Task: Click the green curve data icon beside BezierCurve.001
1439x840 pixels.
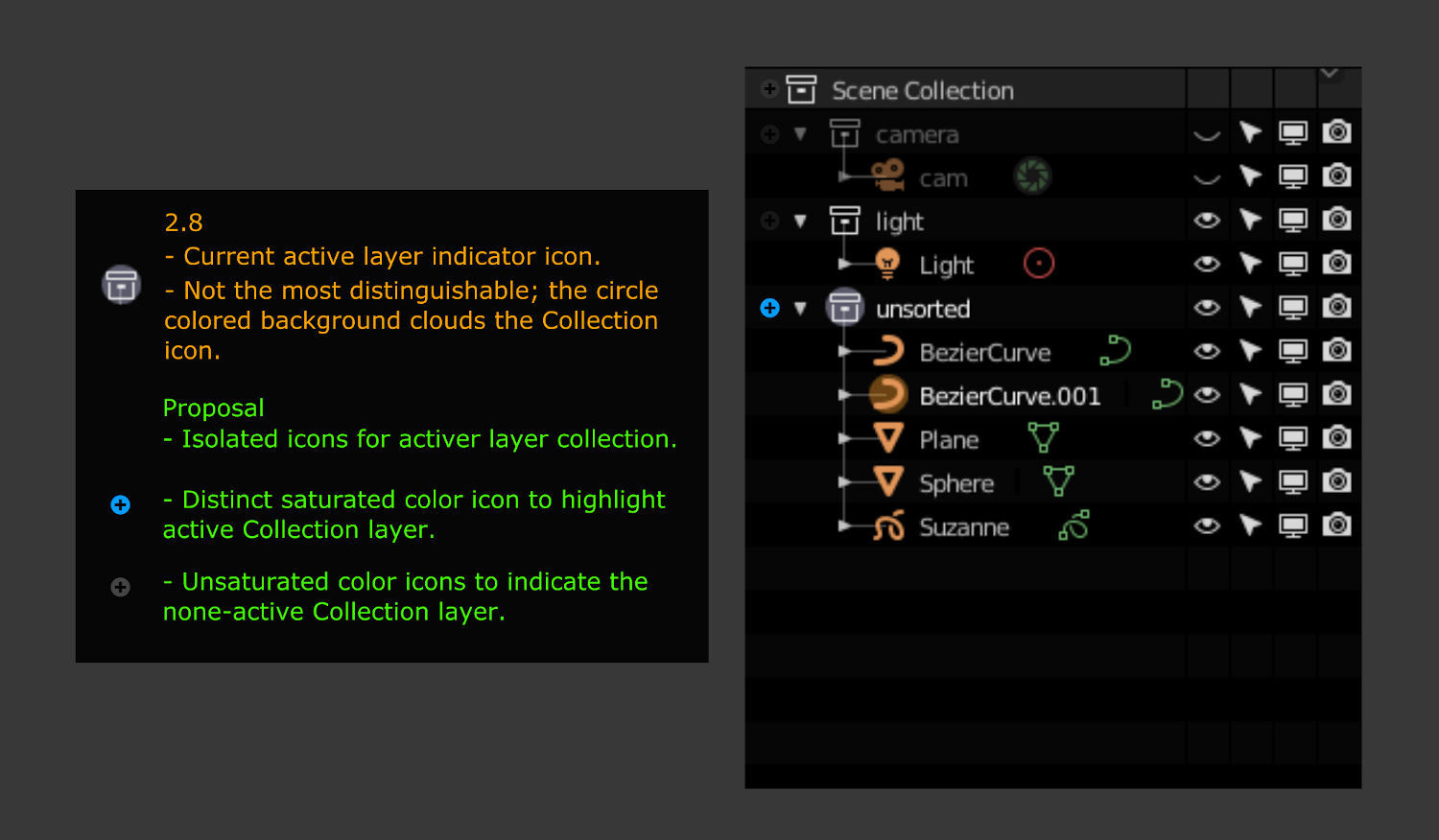Action: click(1168, 393)
